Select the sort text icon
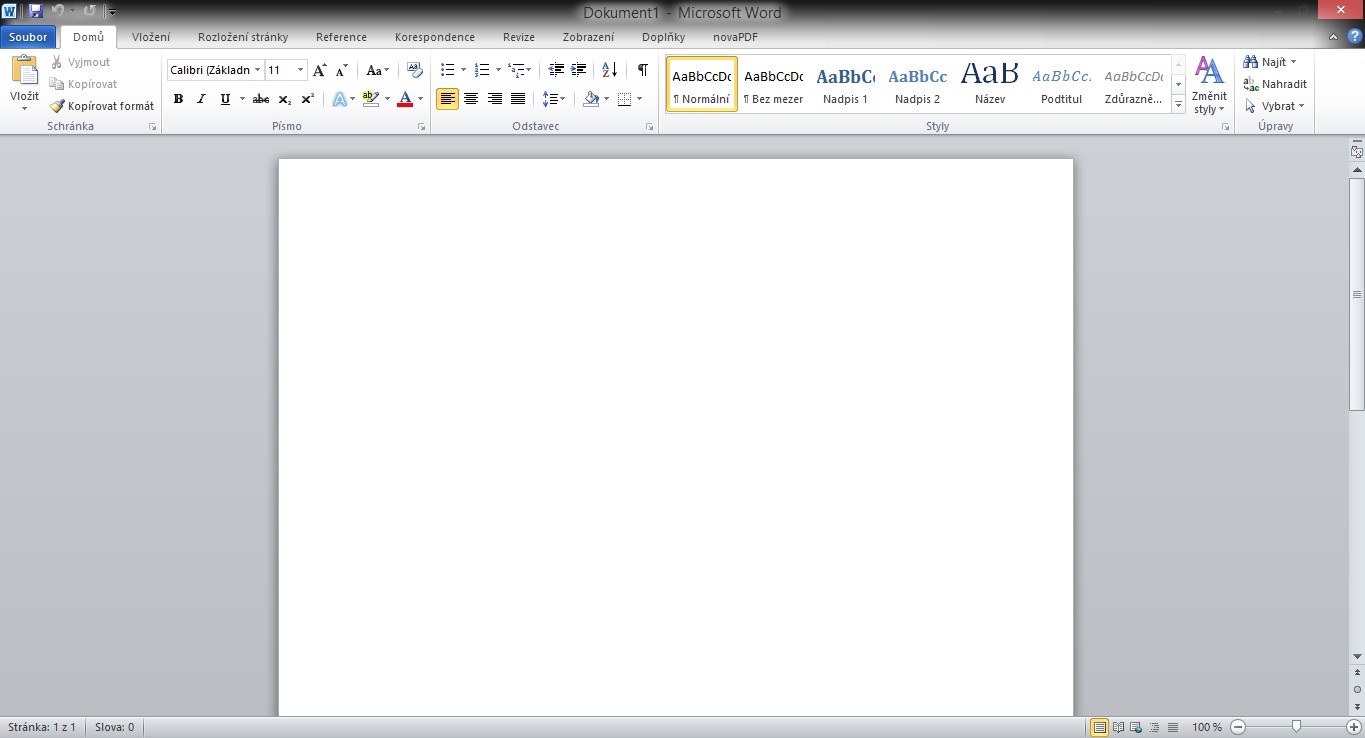 (608, 70)
